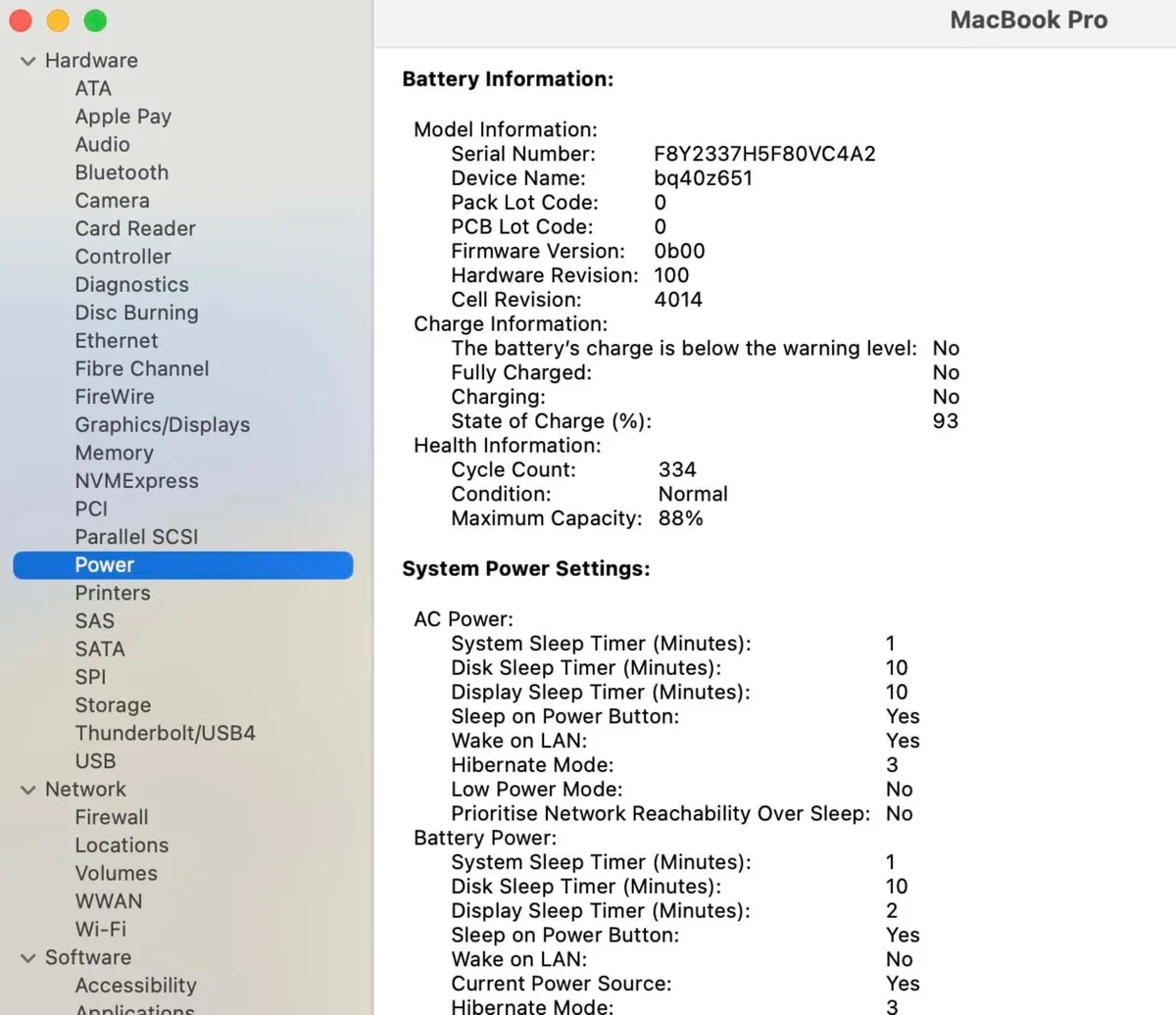Click Prioritise Network Reachability Over Sleep label
Viewport: 1176px width, 1015px height.
[x=661, y=814]
